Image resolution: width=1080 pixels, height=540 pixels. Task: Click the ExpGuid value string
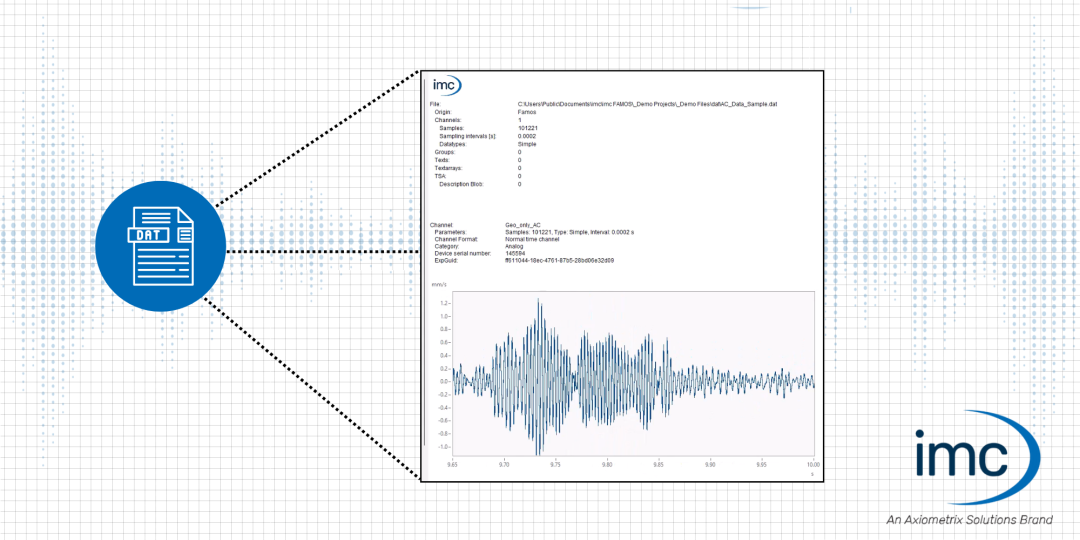[x=559, y=261]
